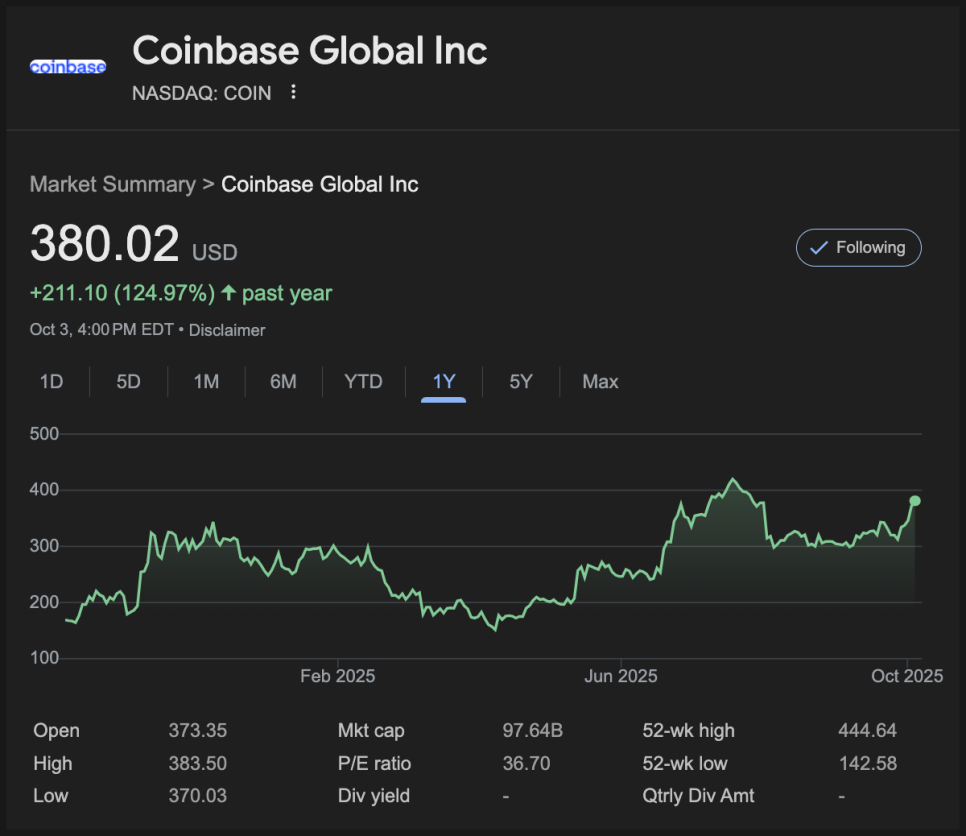Show the YTD chart range
The image size is (966, 836).
point(363,381)
